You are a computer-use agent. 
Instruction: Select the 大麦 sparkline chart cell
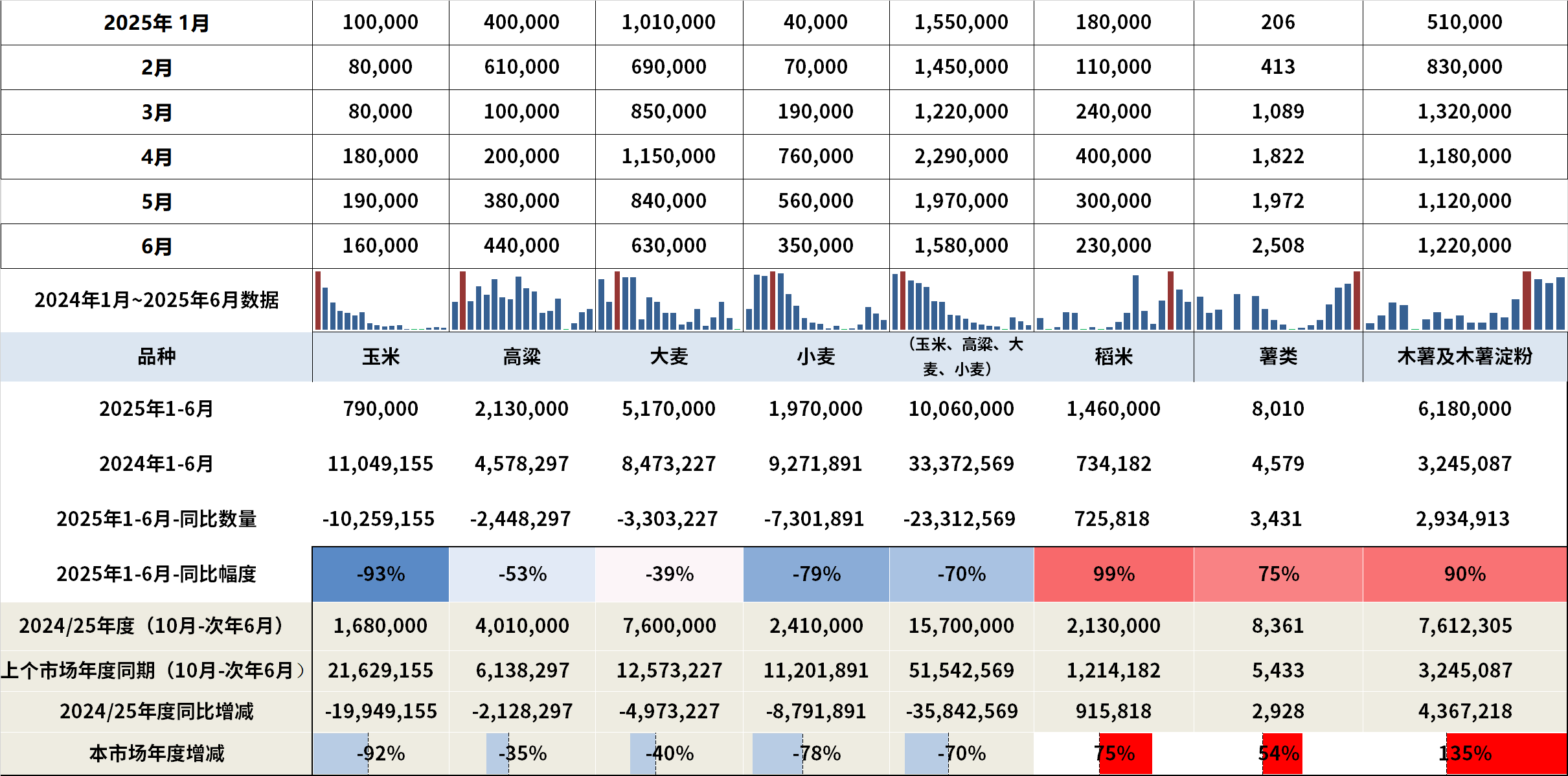coord(669,301)
